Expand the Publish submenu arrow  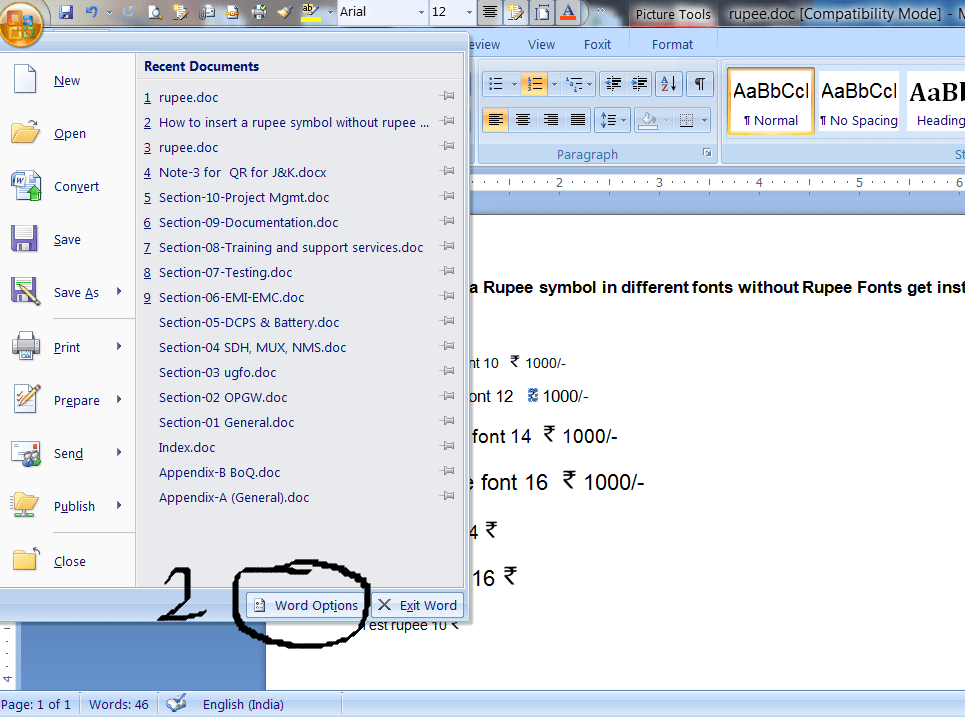tap(119, 505)
